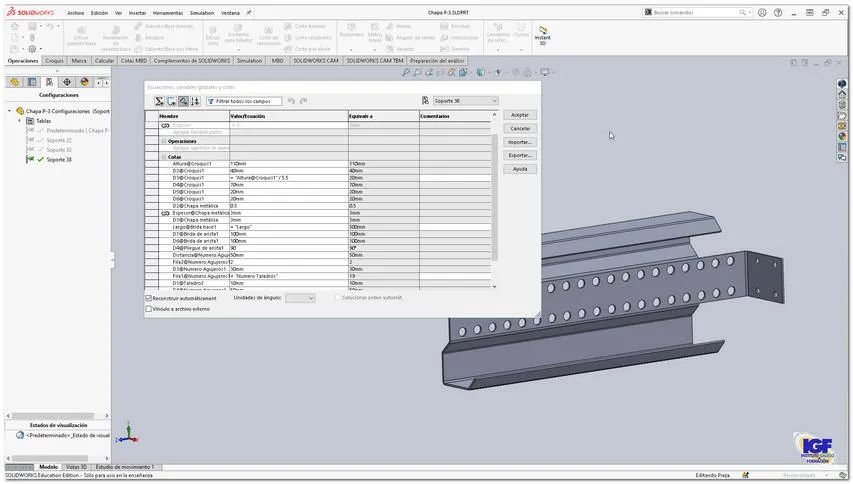Click the rebuild icon in status bar
Screen dimensions: 853x484
745,475
